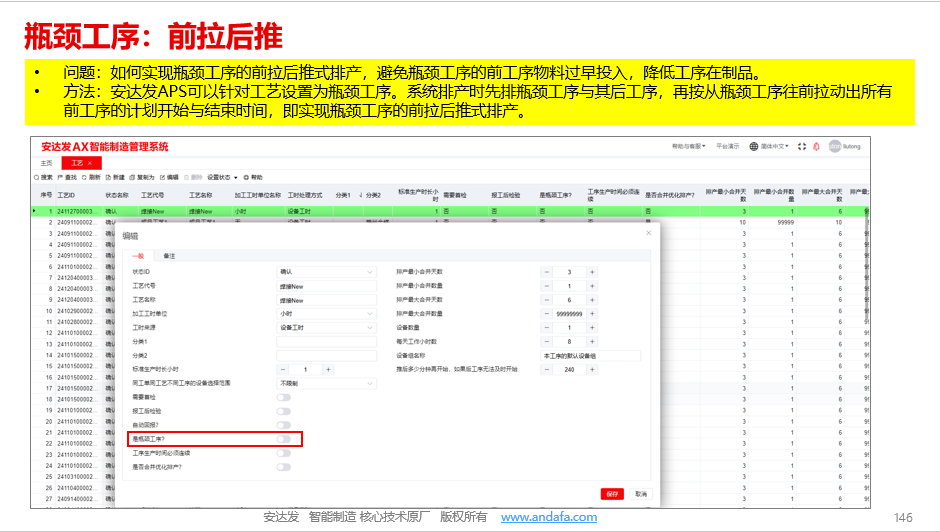
Task: Click the 工时处理方式 column header
Action: point(305,196)
